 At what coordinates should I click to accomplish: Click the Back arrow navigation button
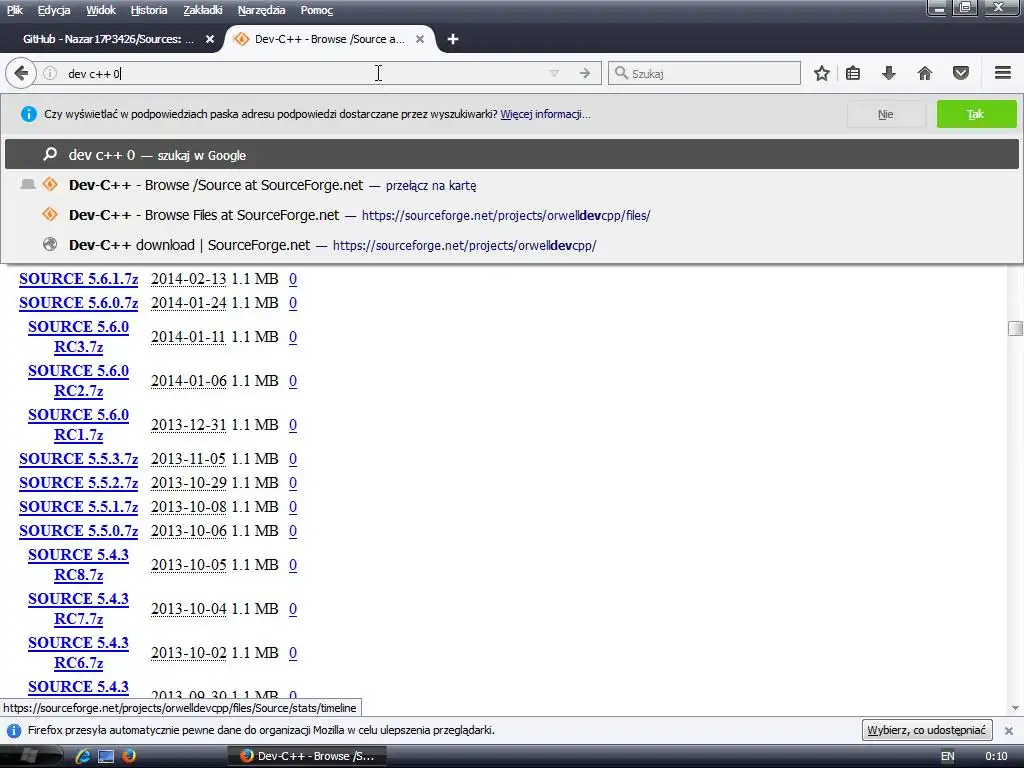click(21, 73)
